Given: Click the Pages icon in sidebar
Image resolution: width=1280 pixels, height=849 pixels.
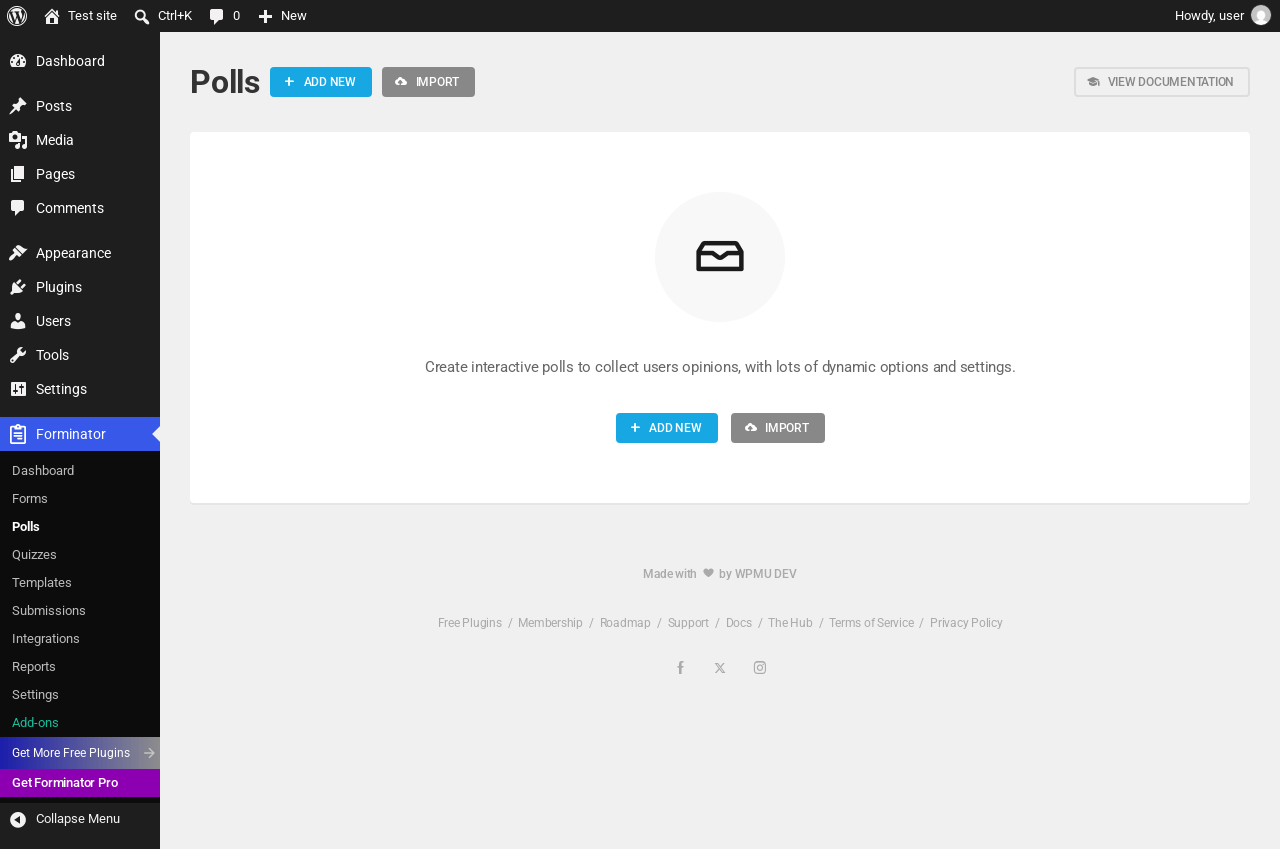Looking at the screenshot, I should pos(18,174).
